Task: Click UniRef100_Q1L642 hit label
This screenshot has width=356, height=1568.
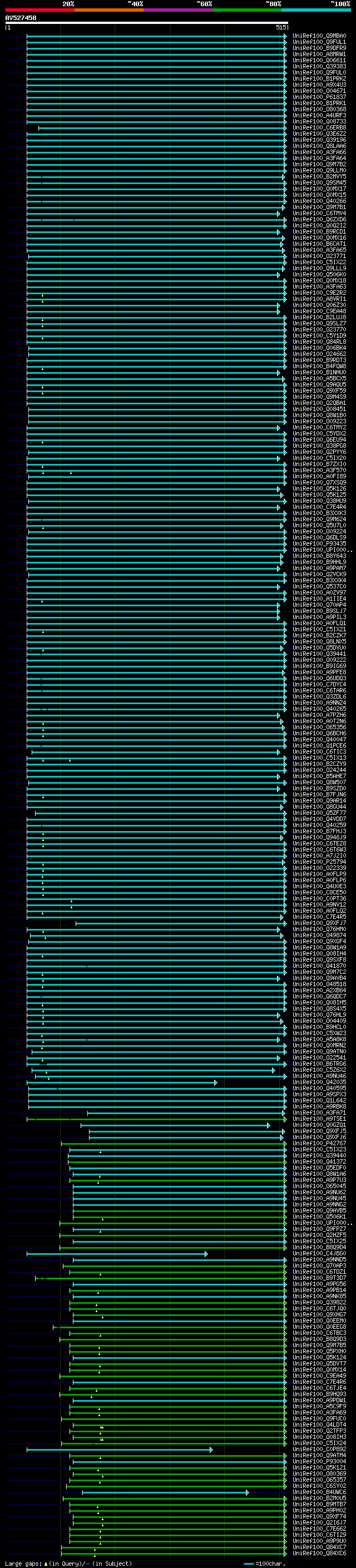Action: tap(319, 1101)
